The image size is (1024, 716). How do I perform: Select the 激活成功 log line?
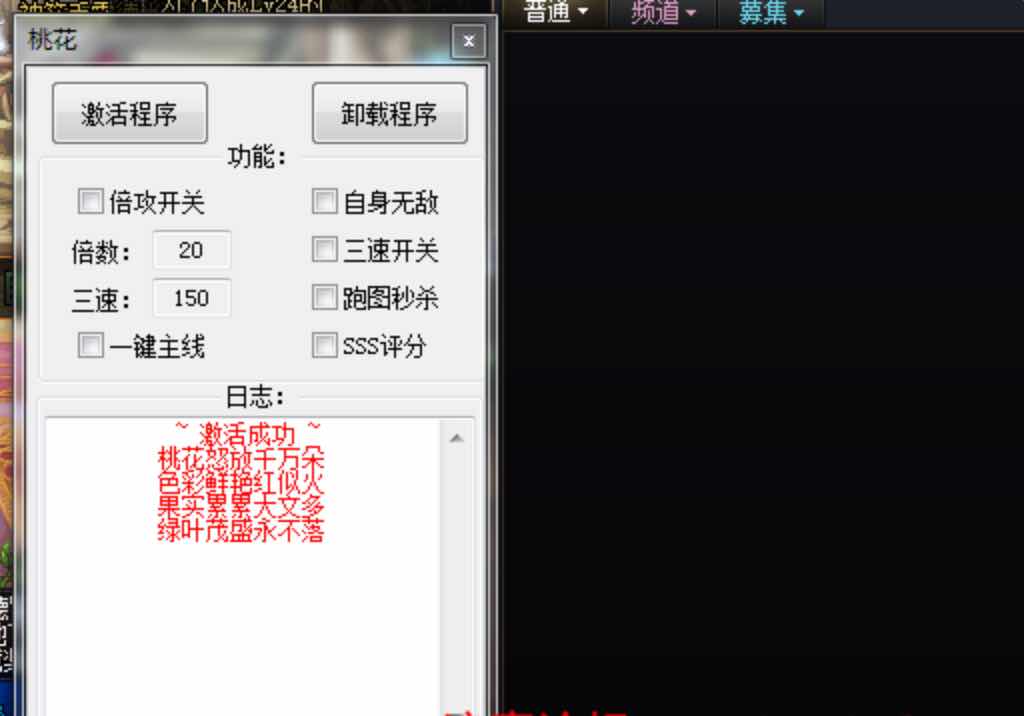(x=248, y=432)
